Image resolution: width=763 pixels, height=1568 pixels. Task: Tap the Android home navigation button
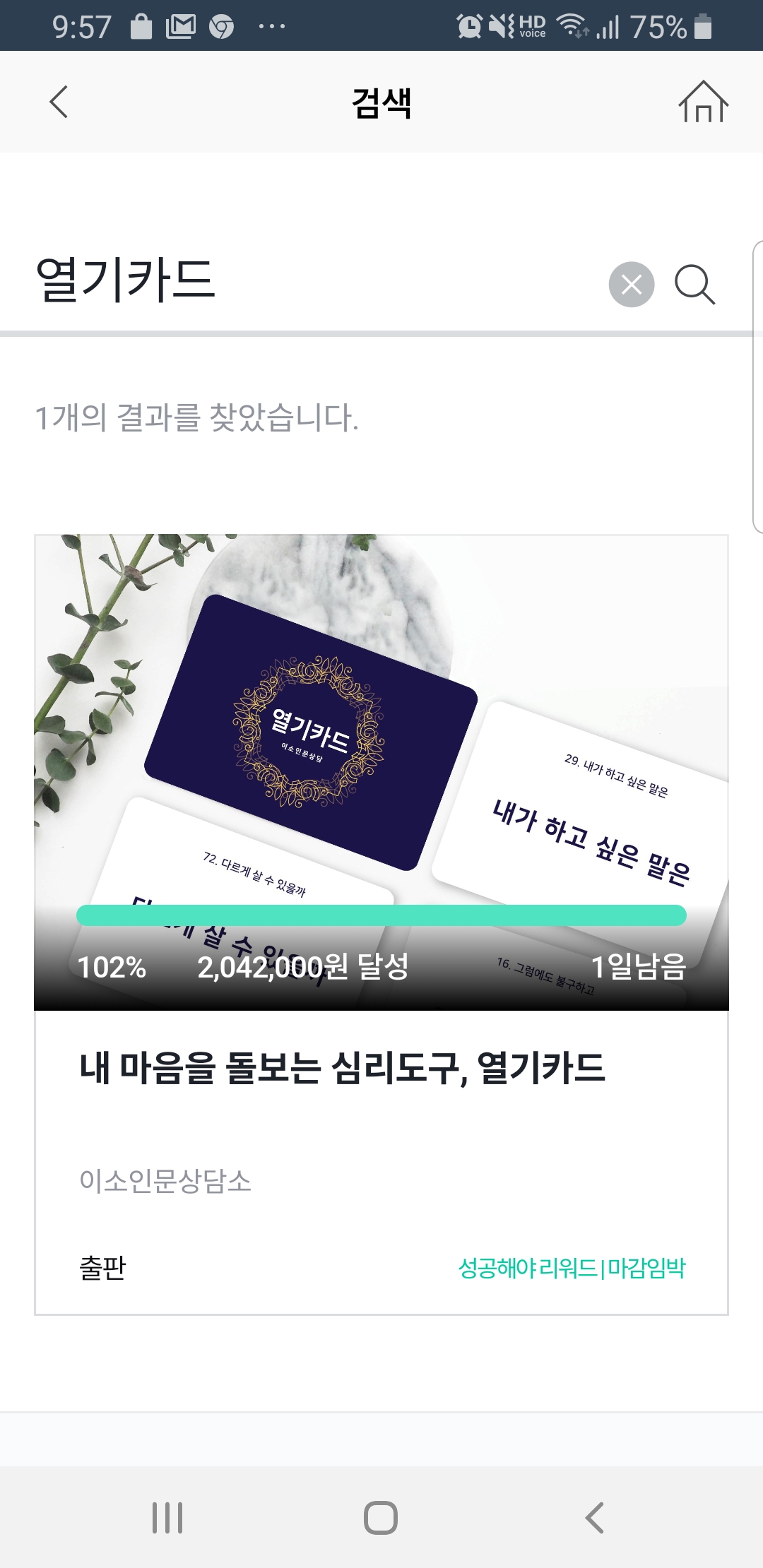[381, 1517]
